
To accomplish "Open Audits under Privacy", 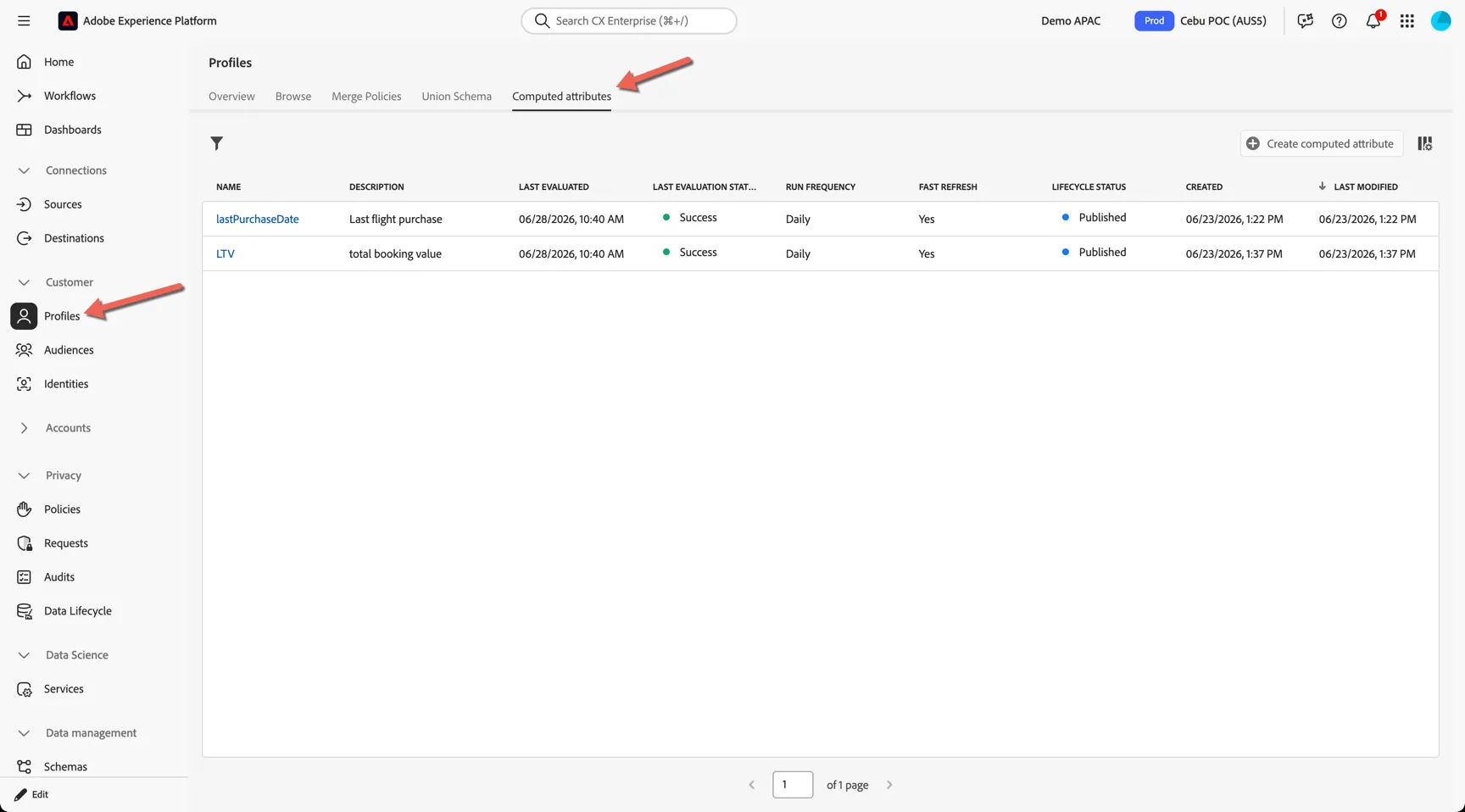I will tap(58, 577).
